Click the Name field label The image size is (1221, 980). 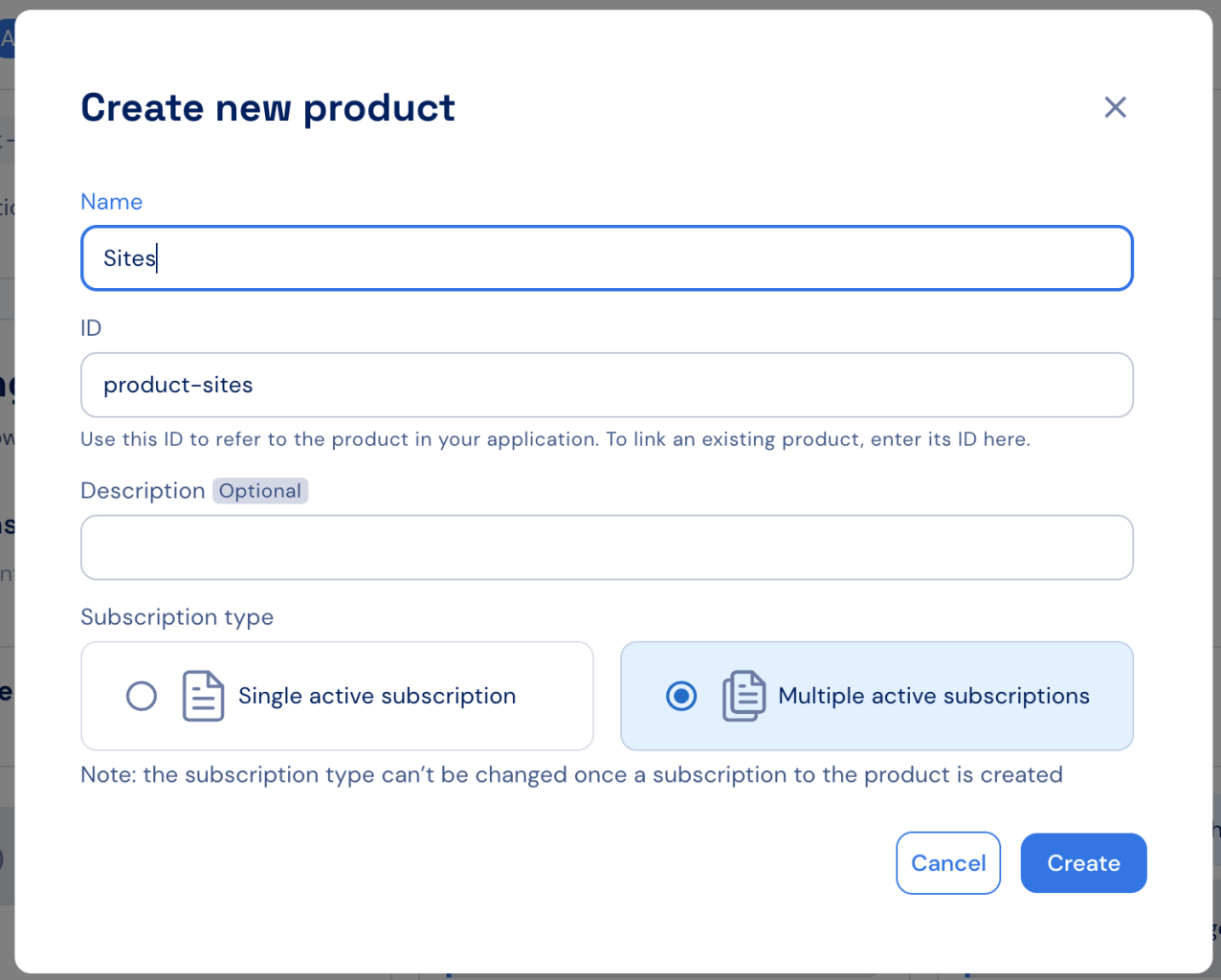tap(112, 202)
